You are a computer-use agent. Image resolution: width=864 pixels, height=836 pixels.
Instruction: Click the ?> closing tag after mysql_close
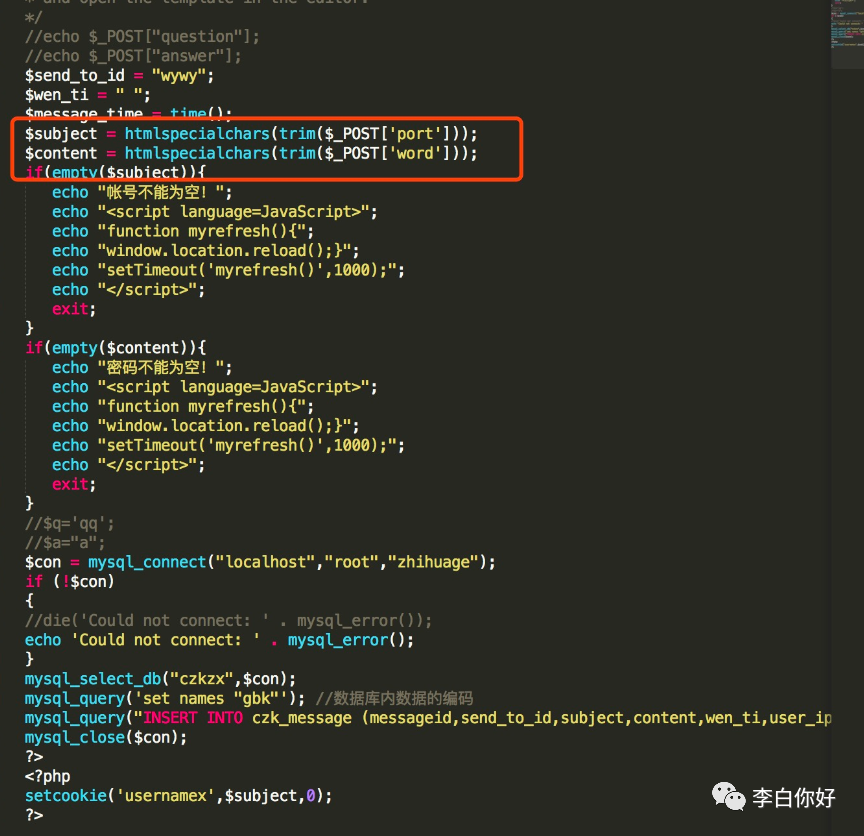(x=34, y=757)
